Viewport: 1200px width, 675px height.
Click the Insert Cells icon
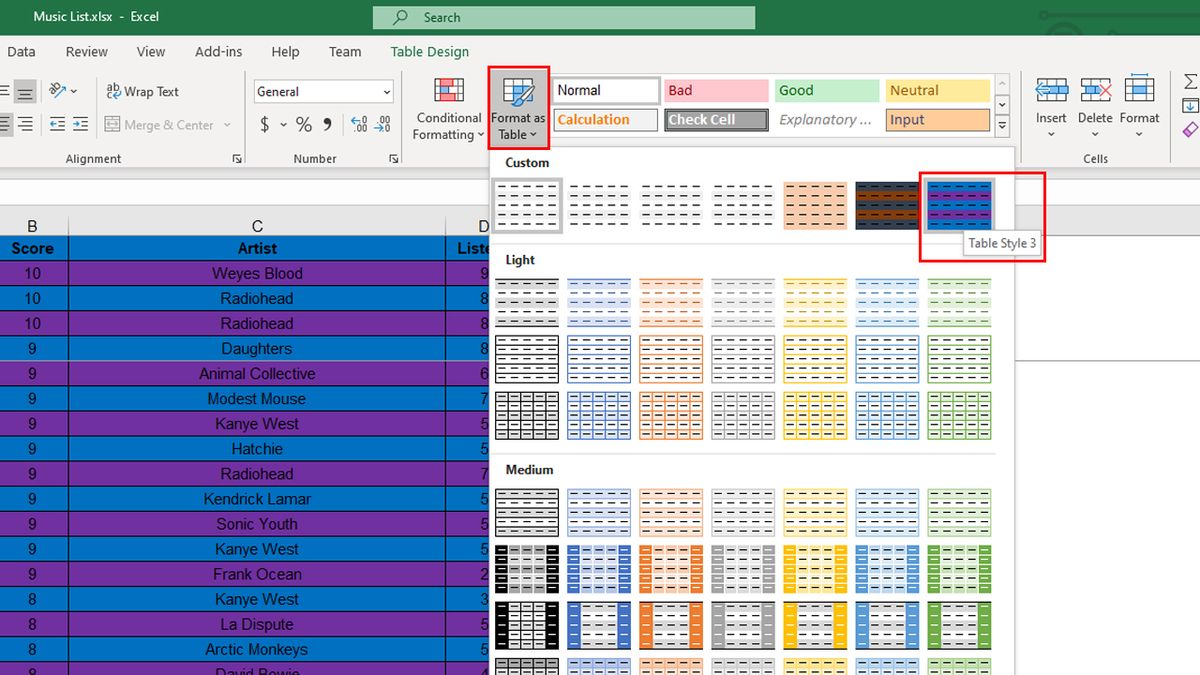(1051, 89)
